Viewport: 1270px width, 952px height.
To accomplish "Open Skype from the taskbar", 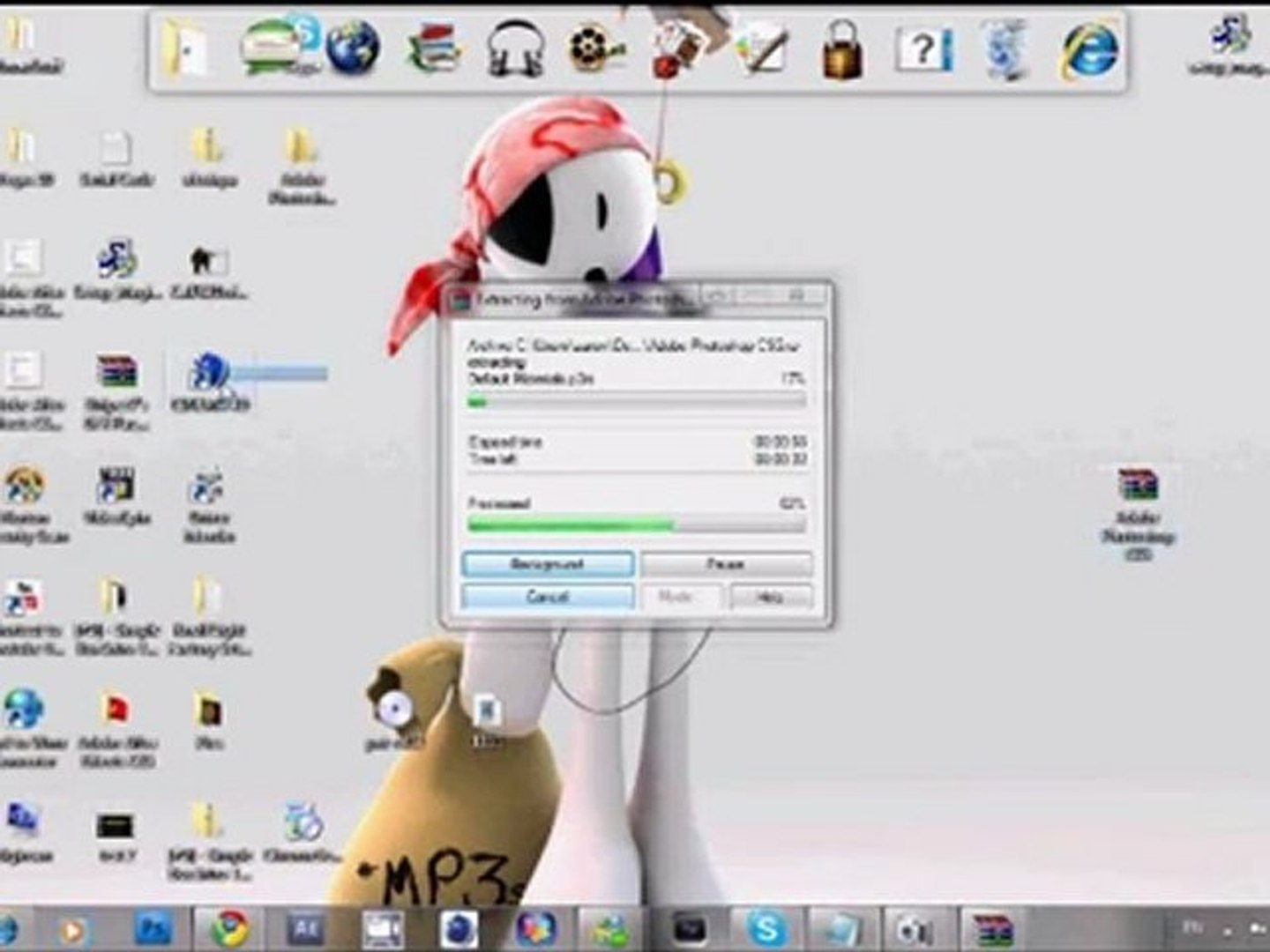I will (766, 929).
